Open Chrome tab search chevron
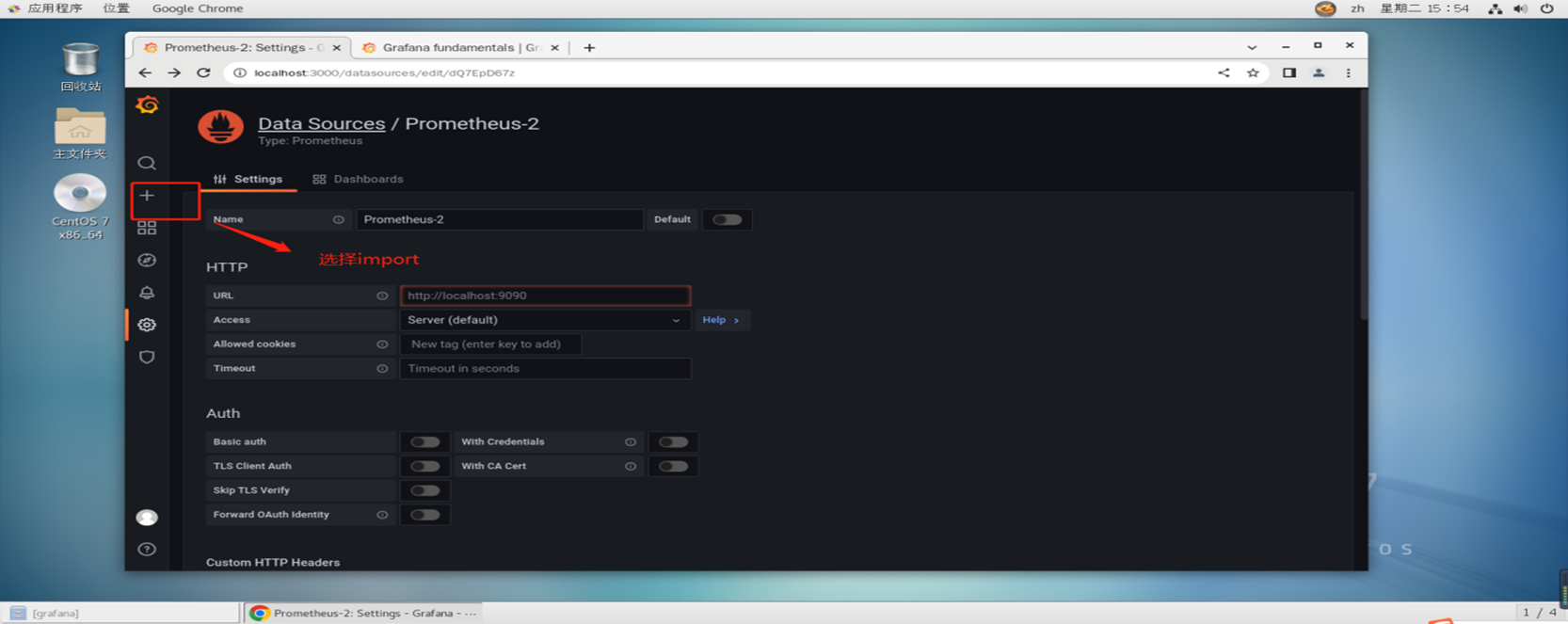This screenshot has height=624, width=1568. click(x=1252, y=47)
